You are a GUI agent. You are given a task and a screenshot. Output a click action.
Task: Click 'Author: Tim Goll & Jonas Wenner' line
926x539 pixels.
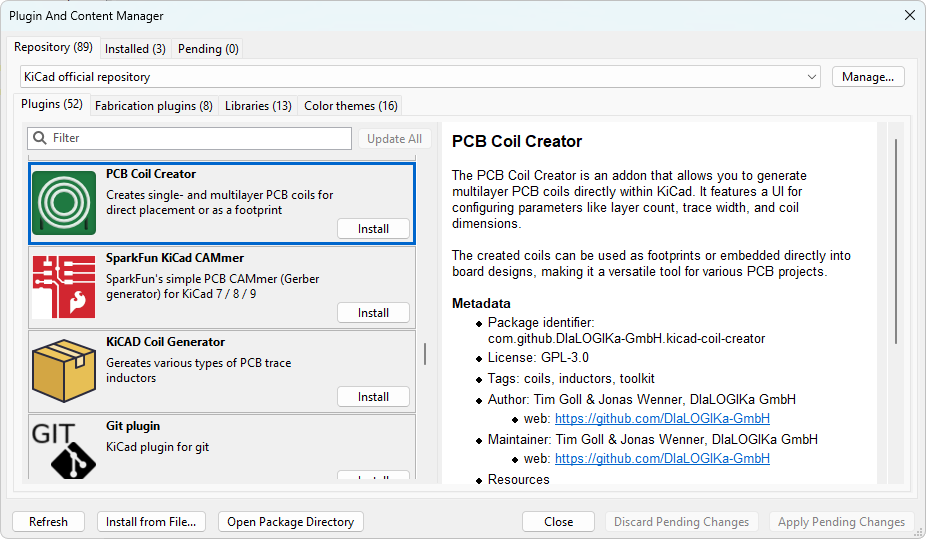point(641,400)
